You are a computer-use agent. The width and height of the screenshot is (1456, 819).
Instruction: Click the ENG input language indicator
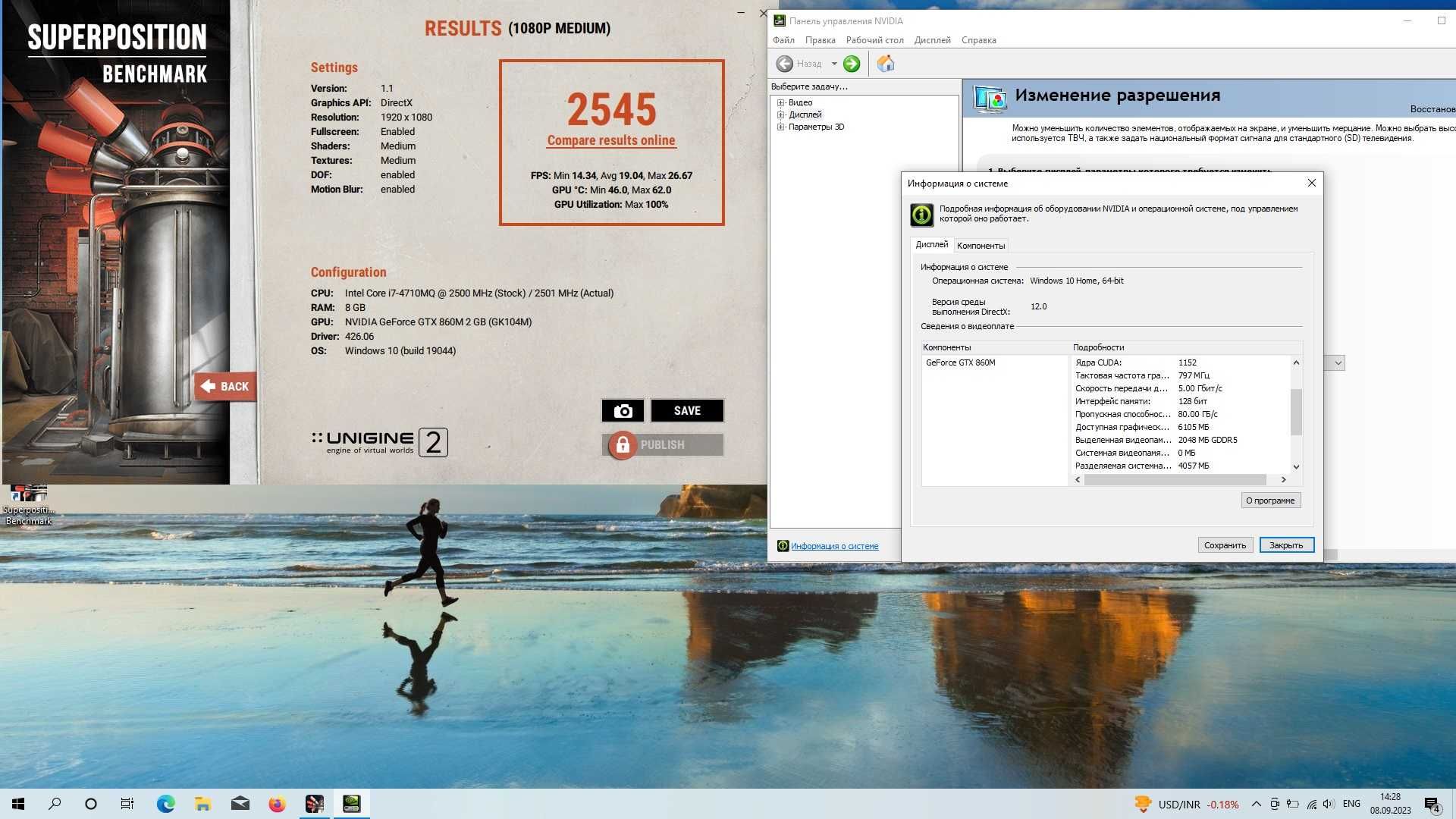[x=1351, y=804]
